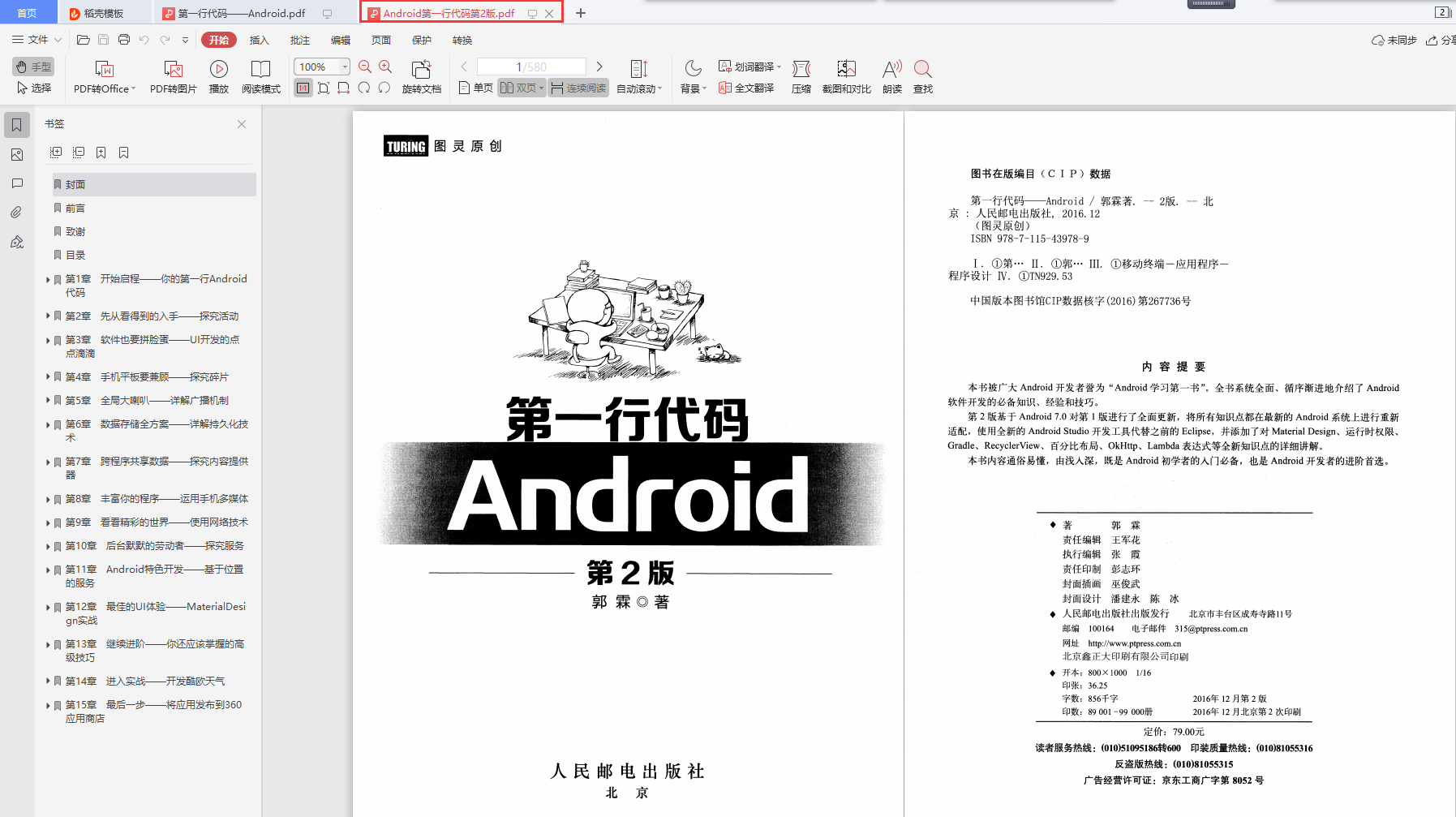Click the 压缩 compress icon
This screenshot has width=1456, height=817.
pos(801,69)
